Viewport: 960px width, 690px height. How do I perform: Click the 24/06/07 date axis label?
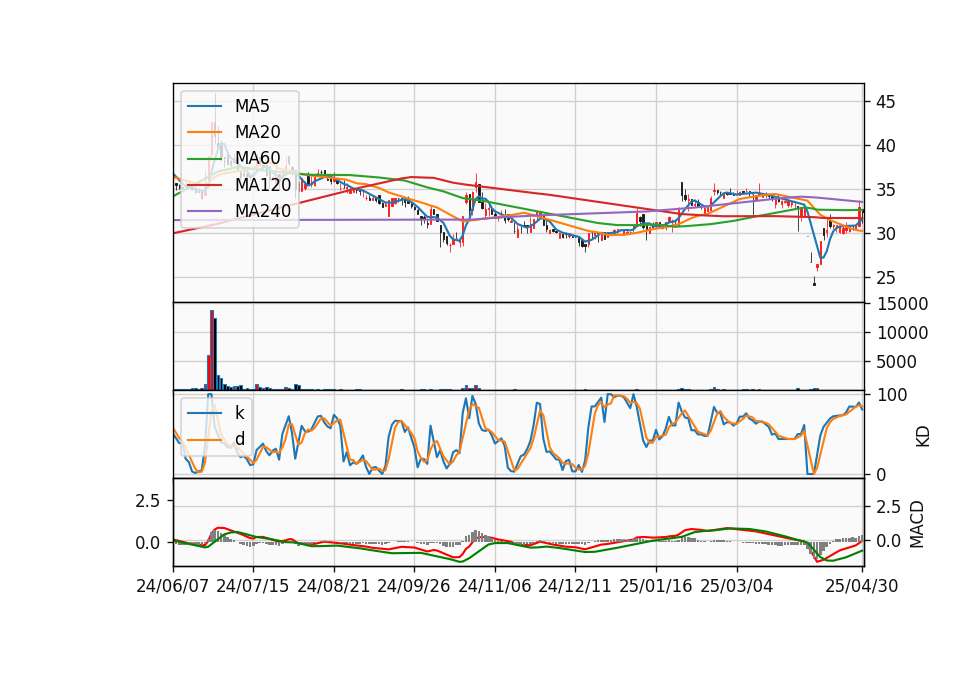[x=173, y=586]
